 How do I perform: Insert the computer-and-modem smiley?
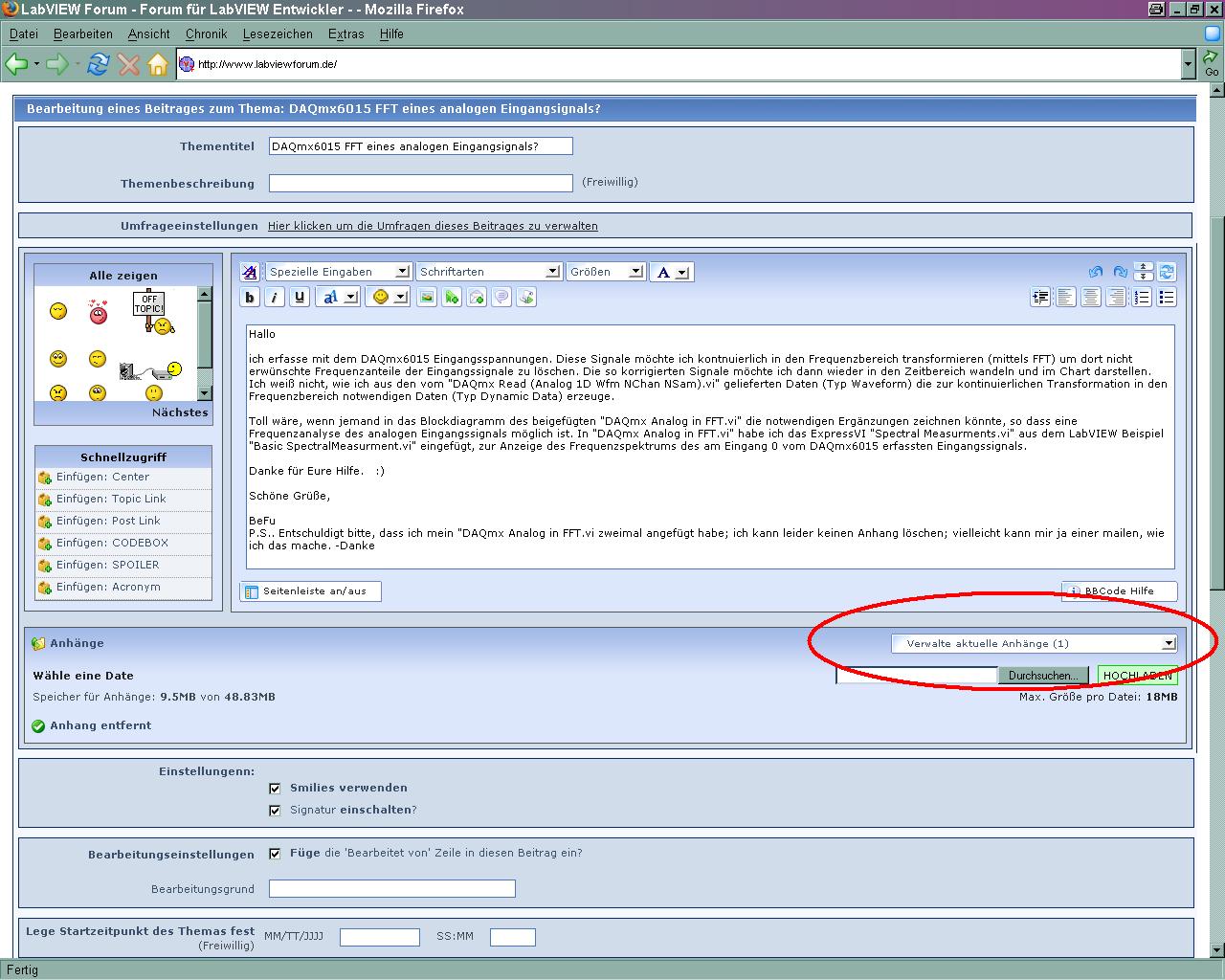click(x=151, y=369)
